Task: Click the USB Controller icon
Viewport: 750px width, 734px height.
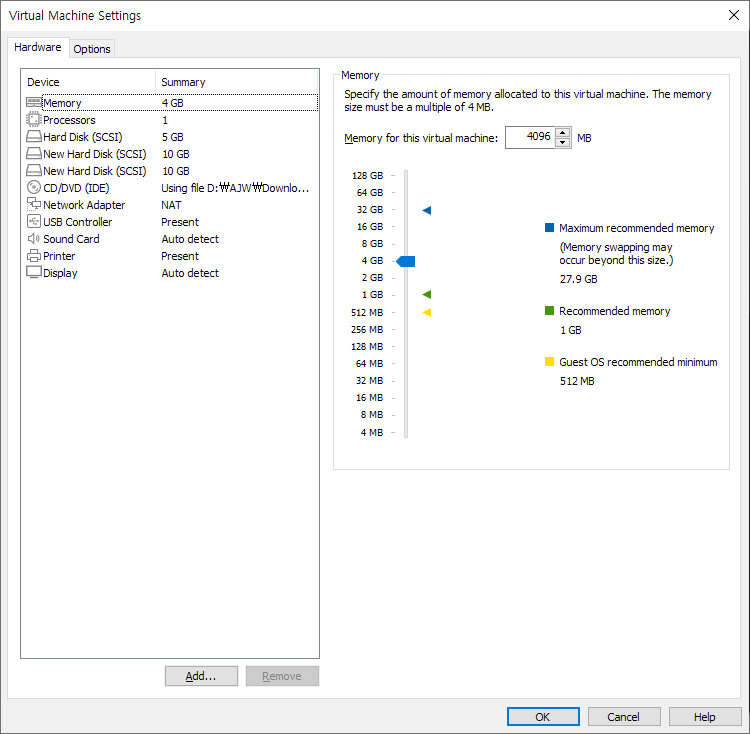Action: (x=33, y=221)
